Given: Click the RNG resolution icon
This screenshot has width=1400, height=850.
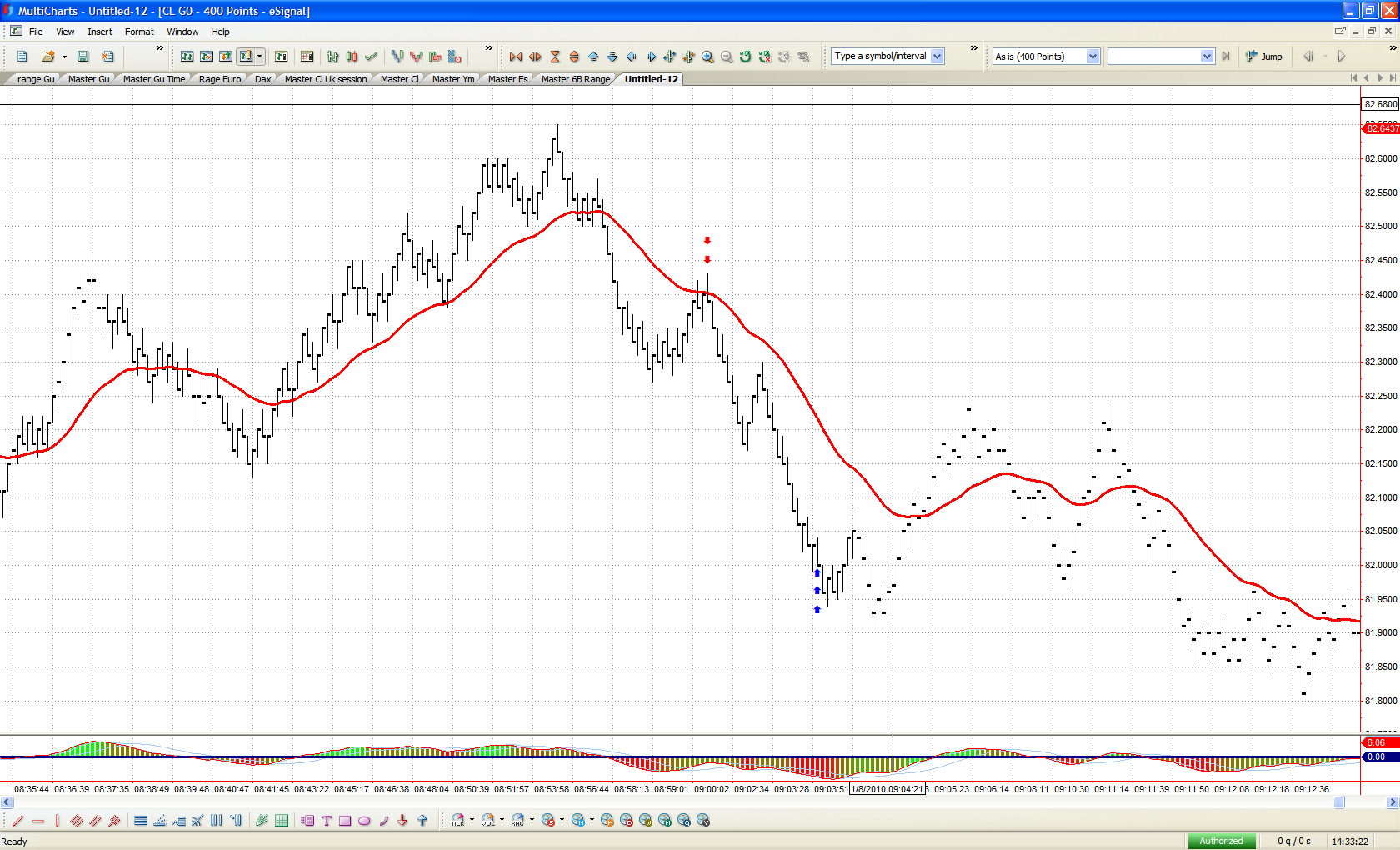Looking at the screenshot, I should pos(518,821).
